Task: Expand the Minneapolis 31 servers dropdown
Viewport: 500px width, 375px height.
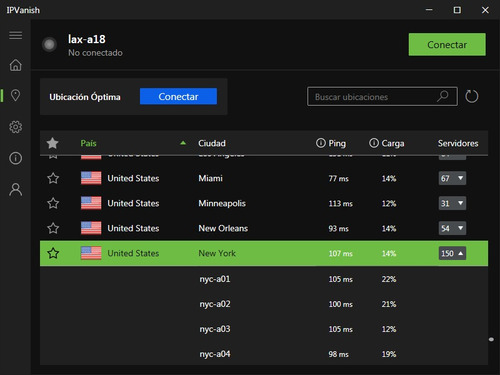Action: click(452, 203)
